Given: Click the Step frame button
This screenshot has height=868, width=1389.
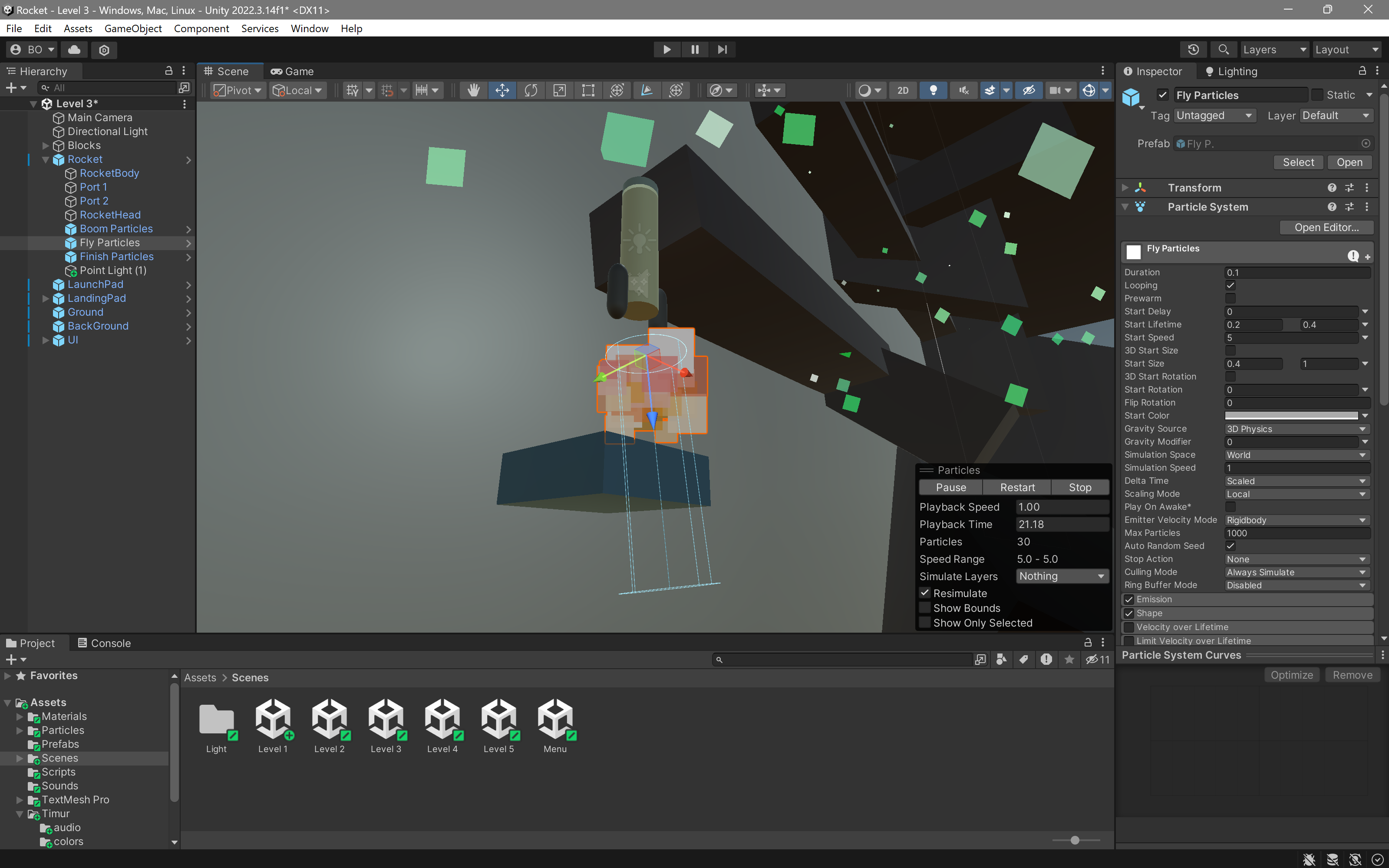Looking at the screenshot, I should [722, 50].
